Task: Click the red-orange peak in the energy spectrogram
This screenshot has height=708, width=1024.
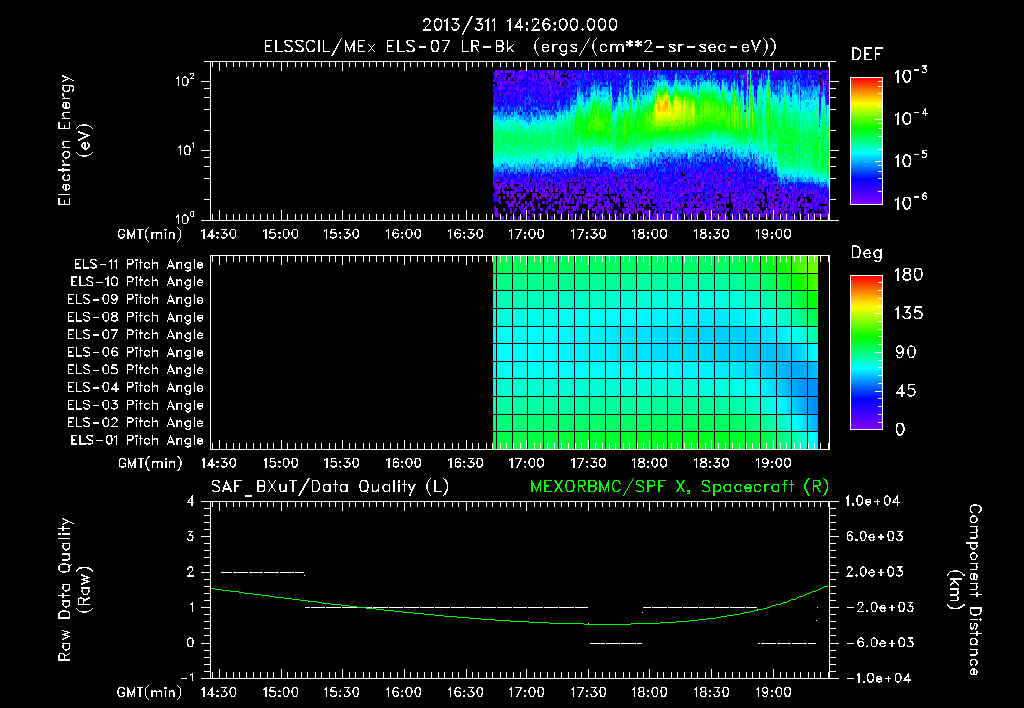Action: point(664,103)
